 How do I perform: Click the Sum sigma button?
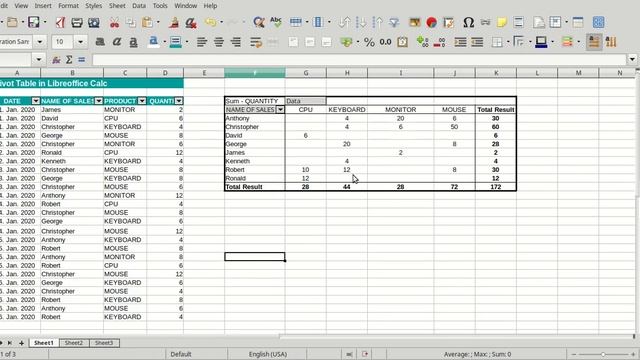(x=69, y=60)
